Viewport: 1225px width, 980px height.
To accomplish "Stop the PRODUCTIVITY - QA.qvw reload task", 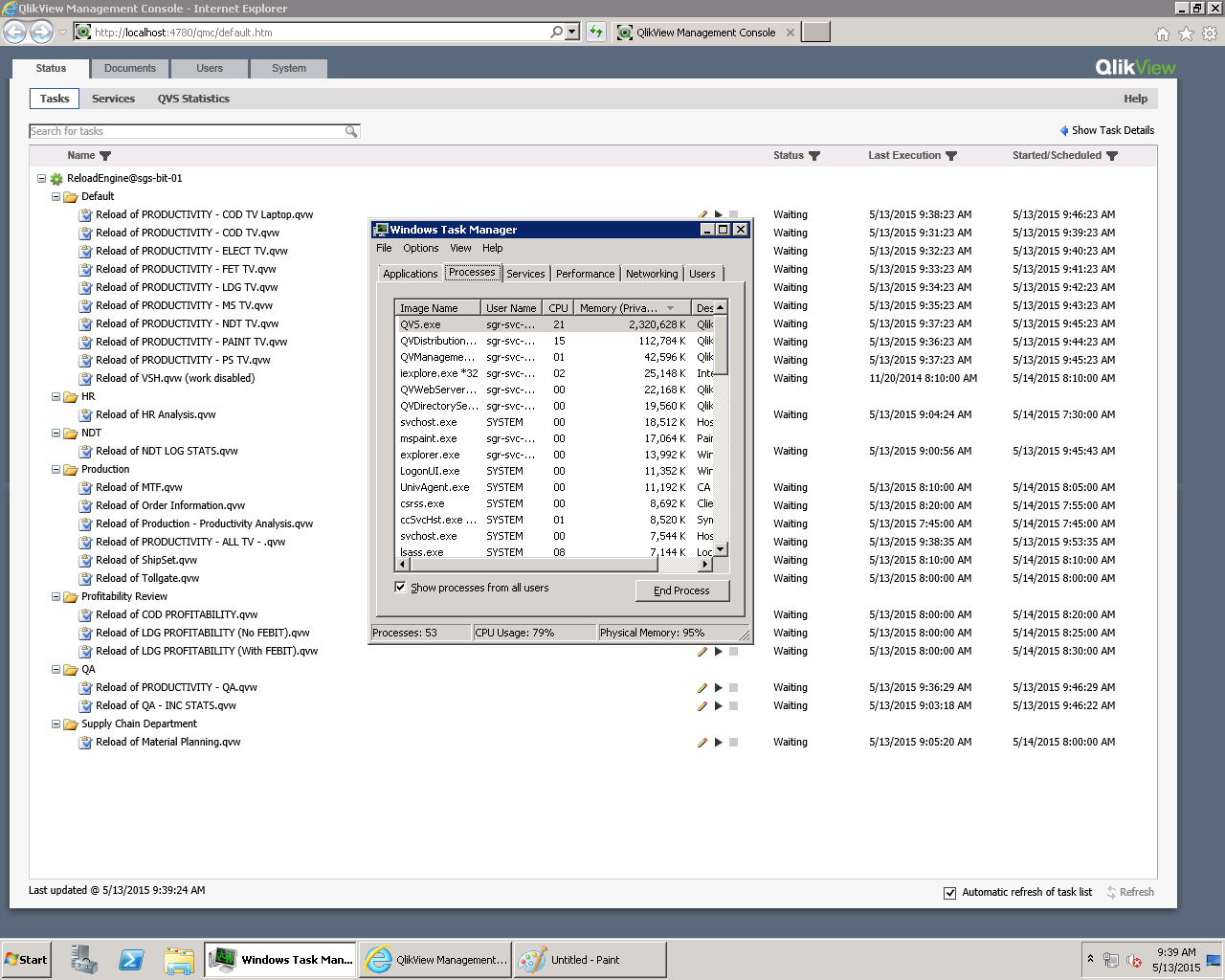I will coord(734,688).
